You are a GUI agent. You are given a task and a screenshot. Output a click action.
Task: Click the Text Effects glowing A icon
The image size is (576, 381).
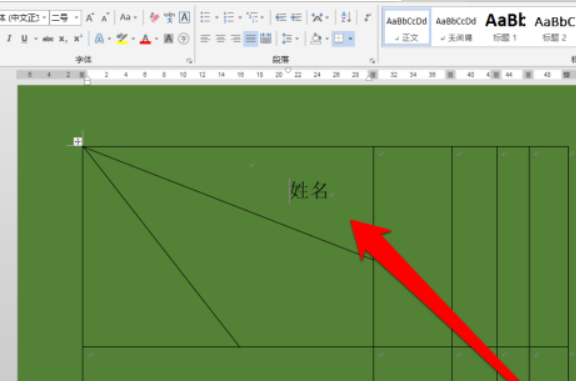pos(99,39)
